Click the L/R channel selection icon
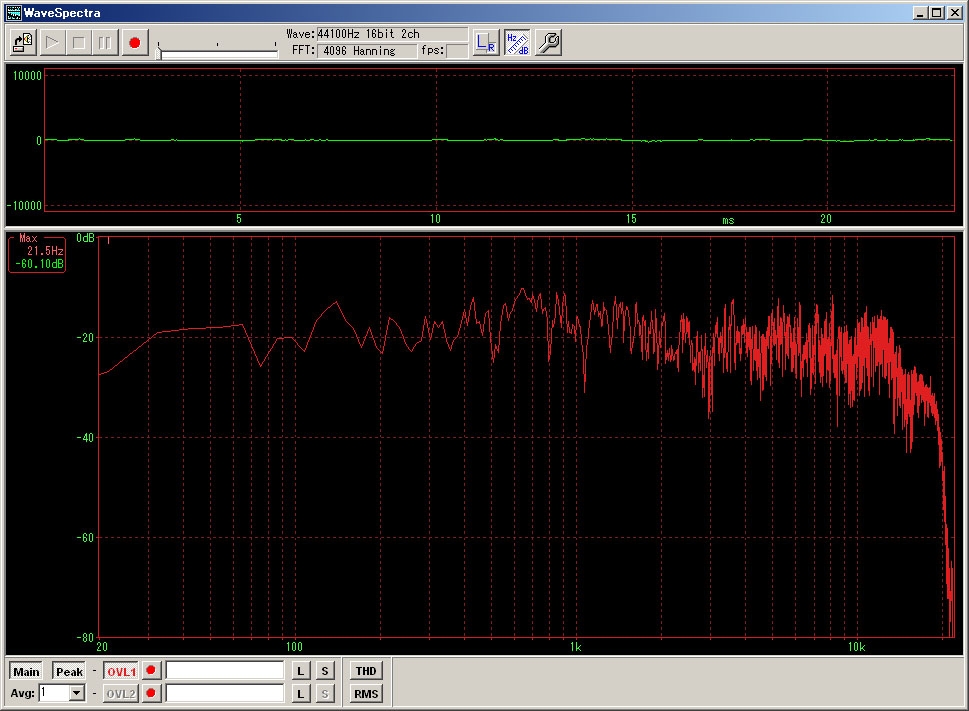 (x=486, y=43)
